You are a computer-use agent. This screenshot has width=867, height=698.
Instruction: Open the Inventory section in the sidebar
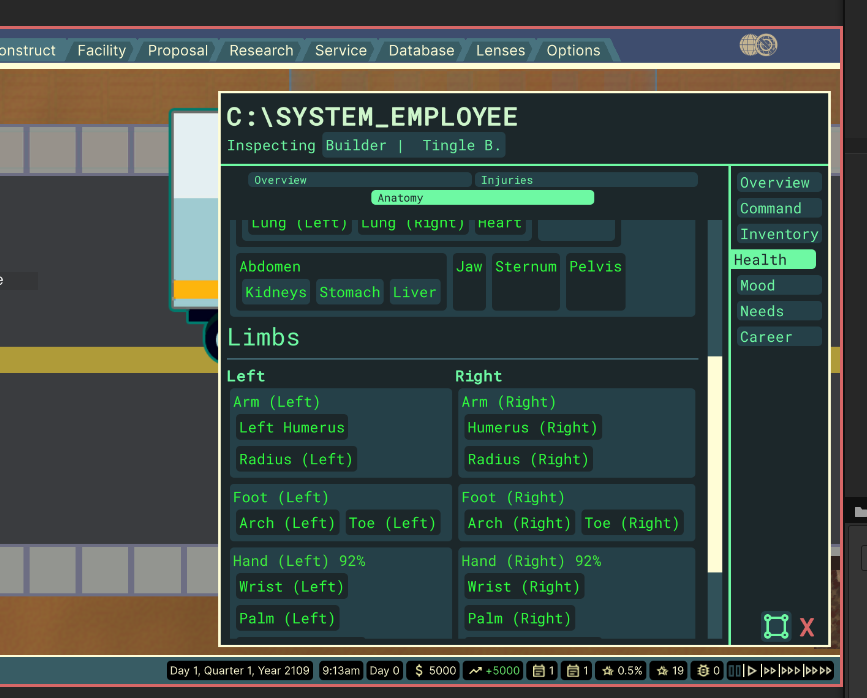pos(779,234)
